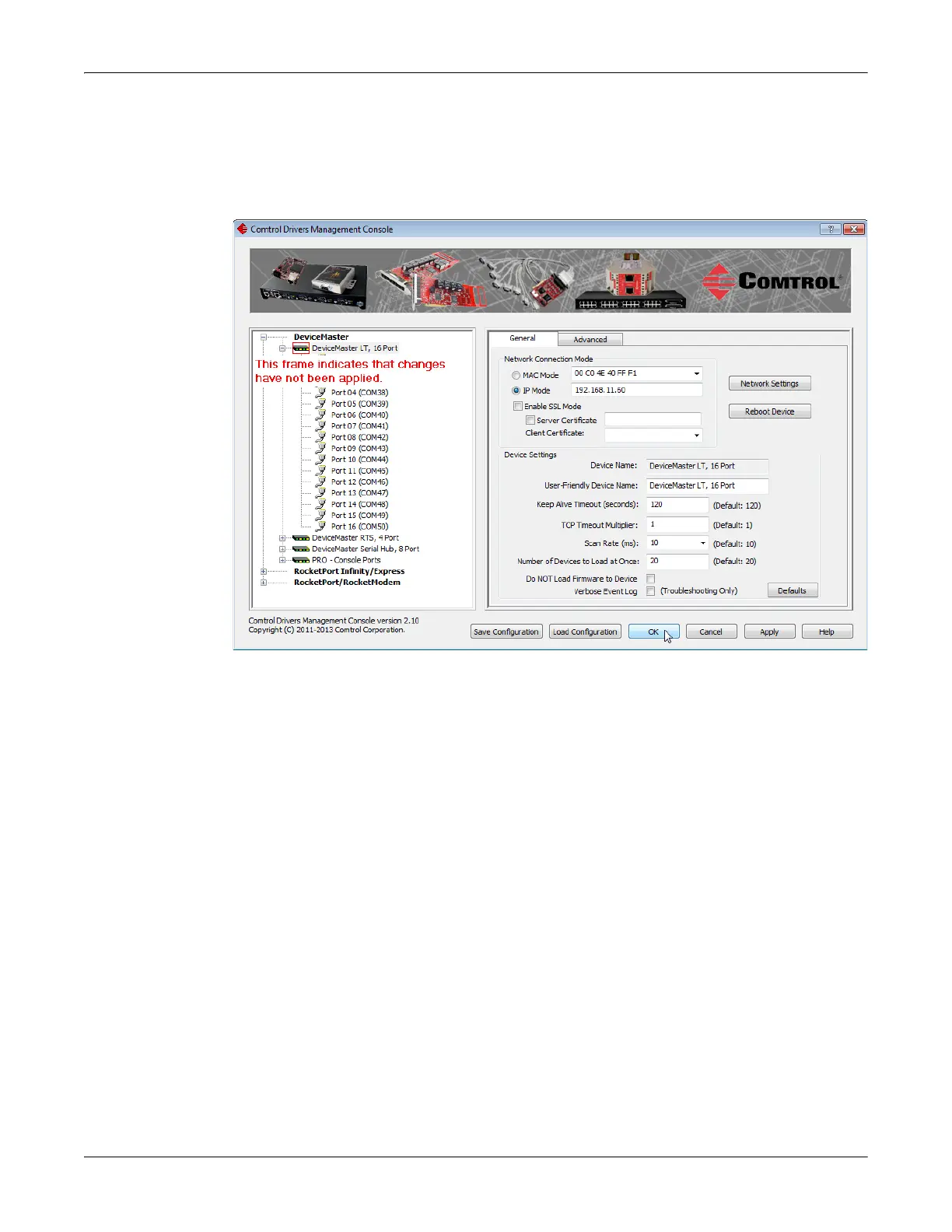952x1232 pixels.
Task: Click the Port 08 (COM42) connector icon
Action: coord(320,437)
